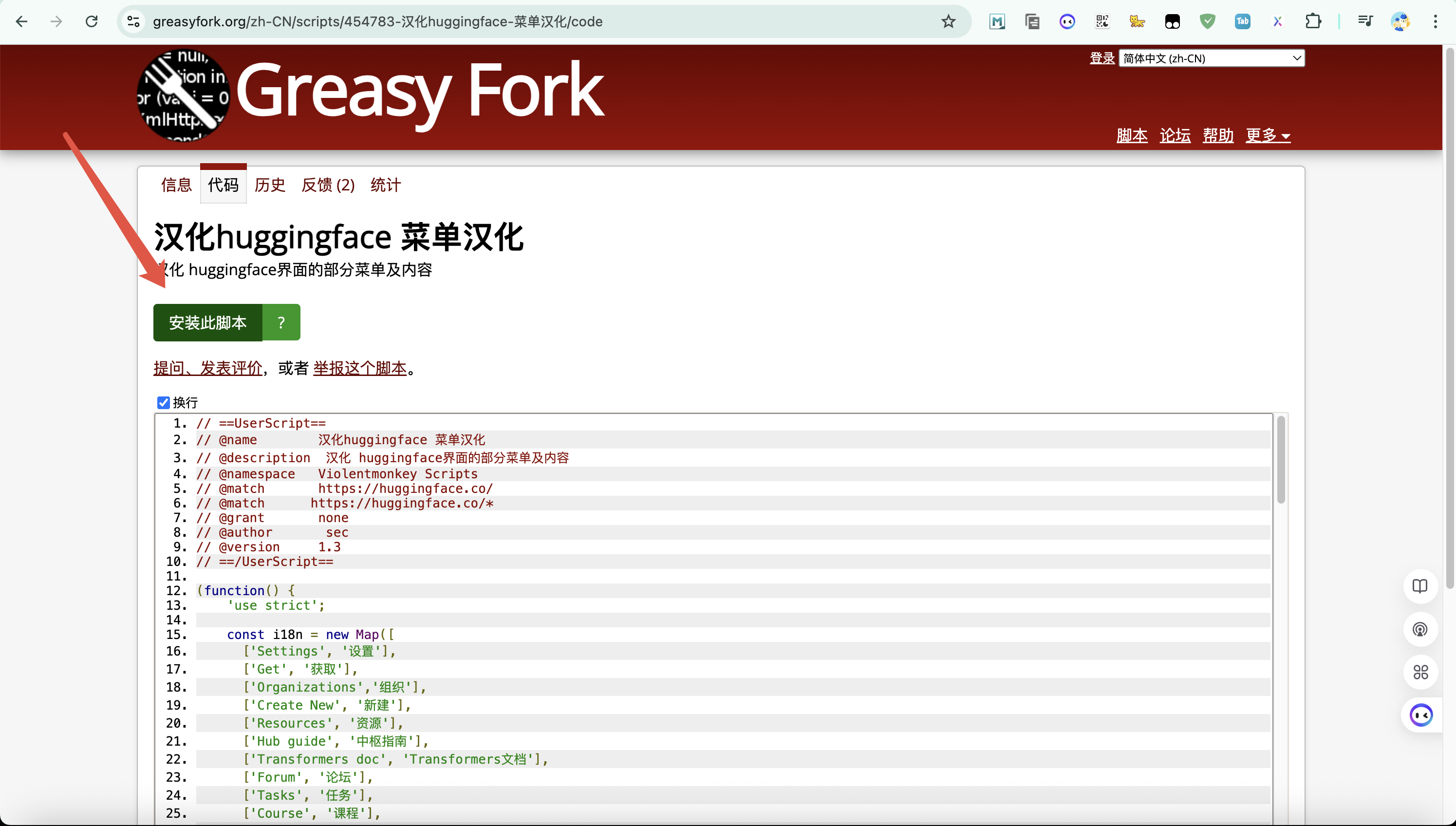Click the ['Hub guide', '中枢指南'] line
Screen dimensions: 1456x826
point(335,741)
